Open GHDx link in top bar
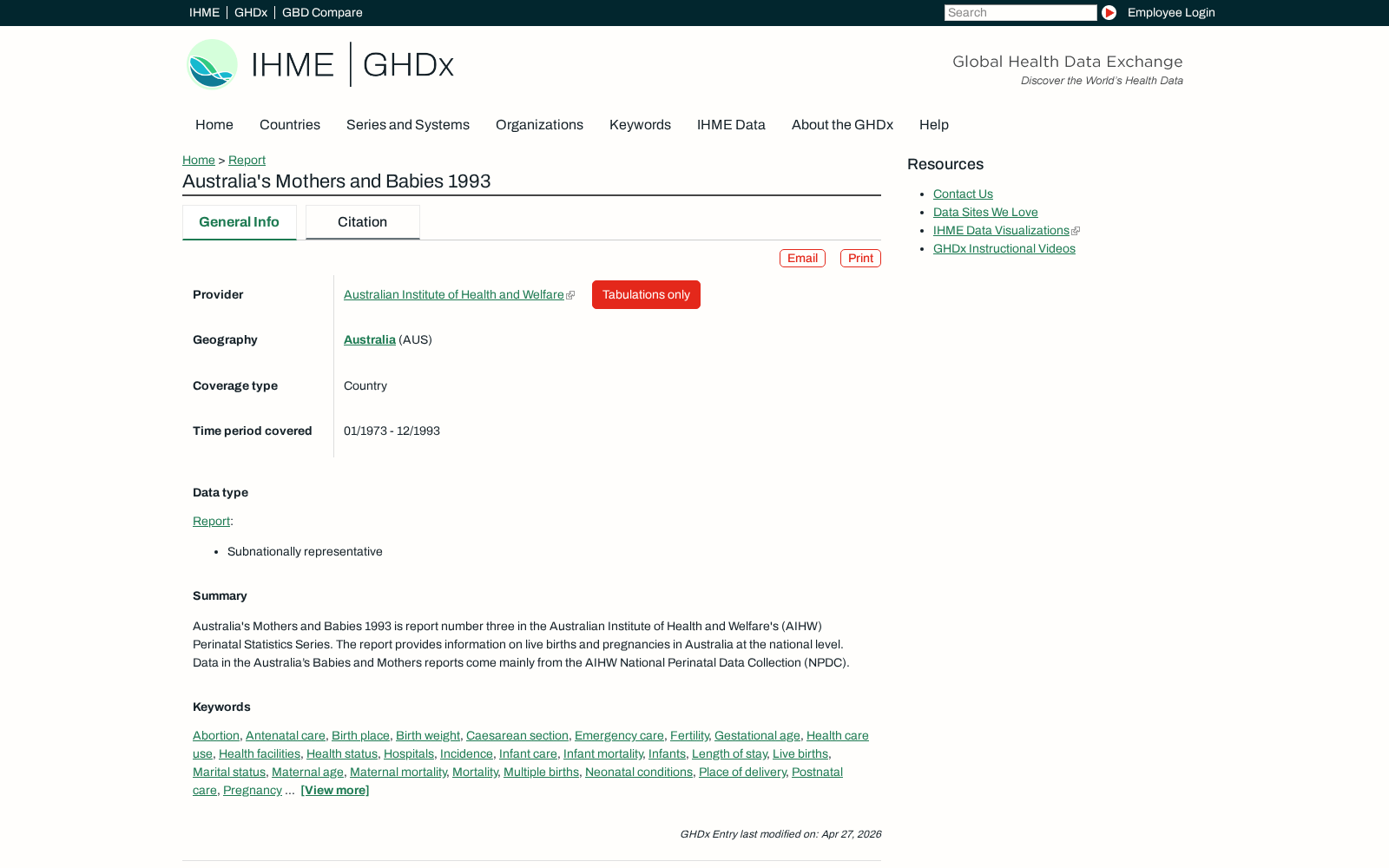Image resolution: width=1389 pixels, height=868 pixels. click(251, 12)
